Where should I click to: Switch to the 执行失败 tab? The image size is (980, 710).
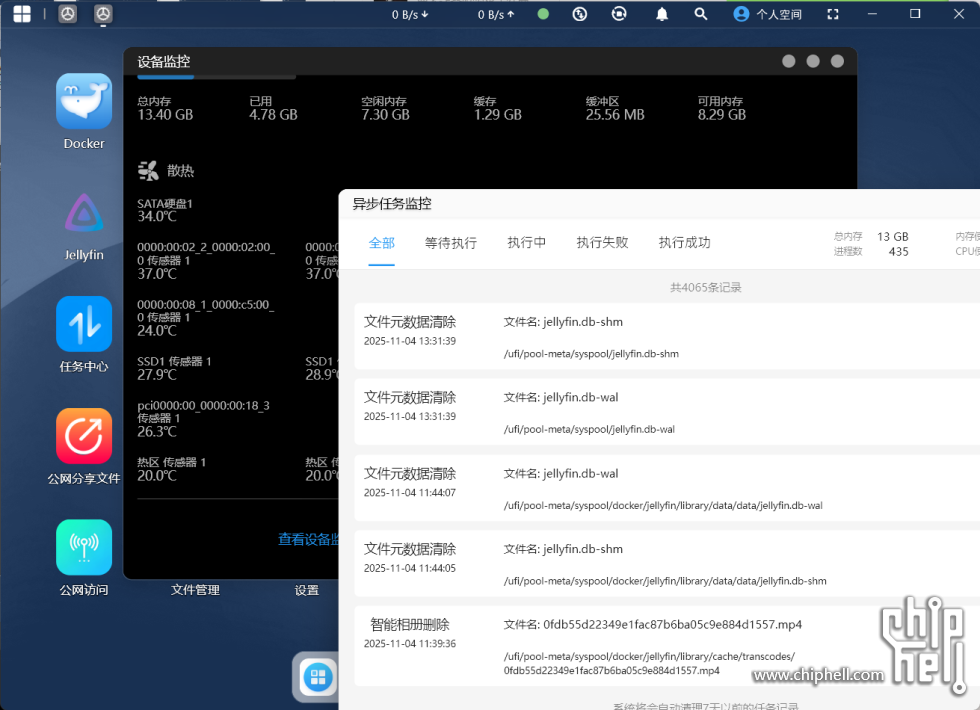pyautogui.click(x=602, y=243)
